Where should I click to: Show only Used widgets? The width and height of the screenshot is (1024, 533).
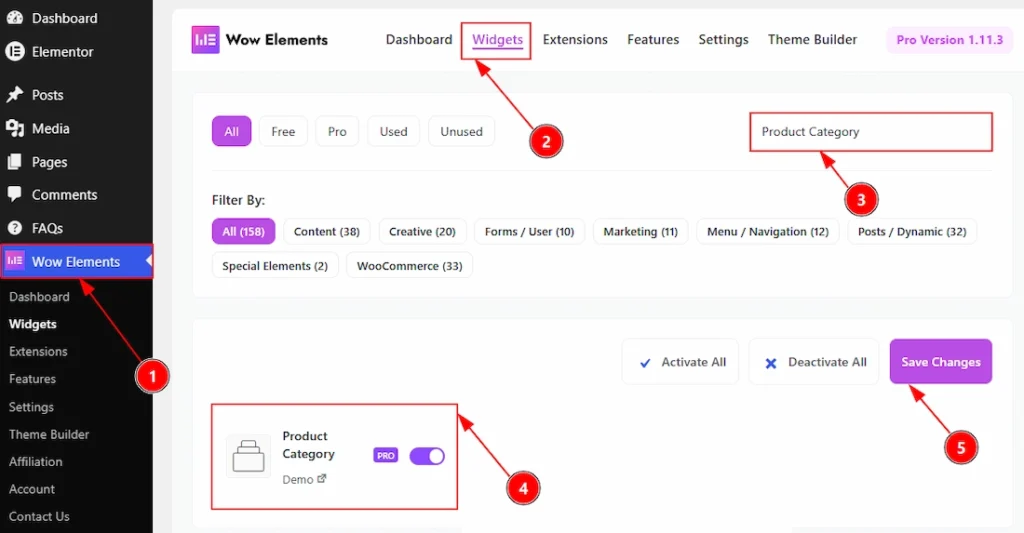(393, 131)
